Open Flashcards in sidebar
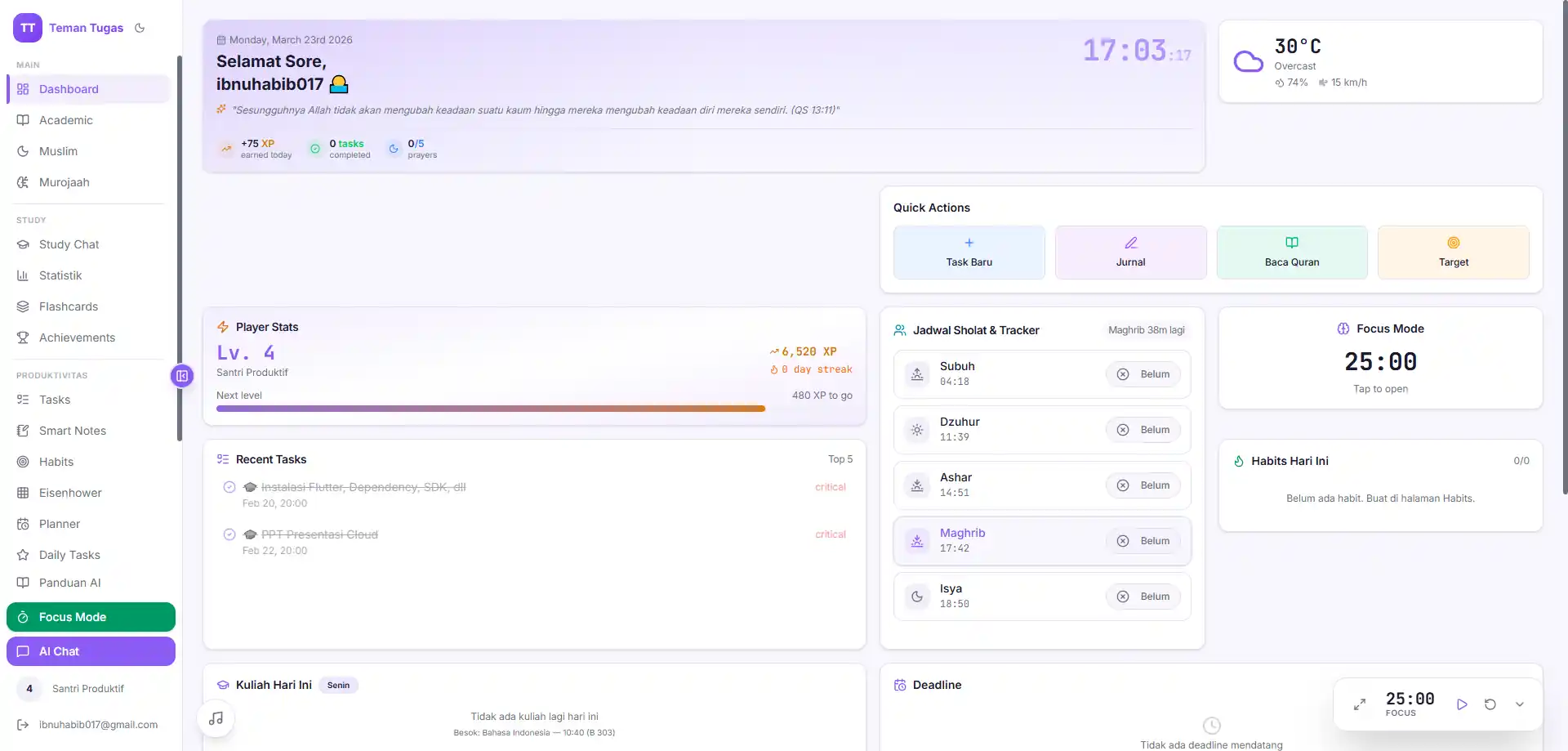Viewport: 1568px width, 751px height. (x=69, y=306)
